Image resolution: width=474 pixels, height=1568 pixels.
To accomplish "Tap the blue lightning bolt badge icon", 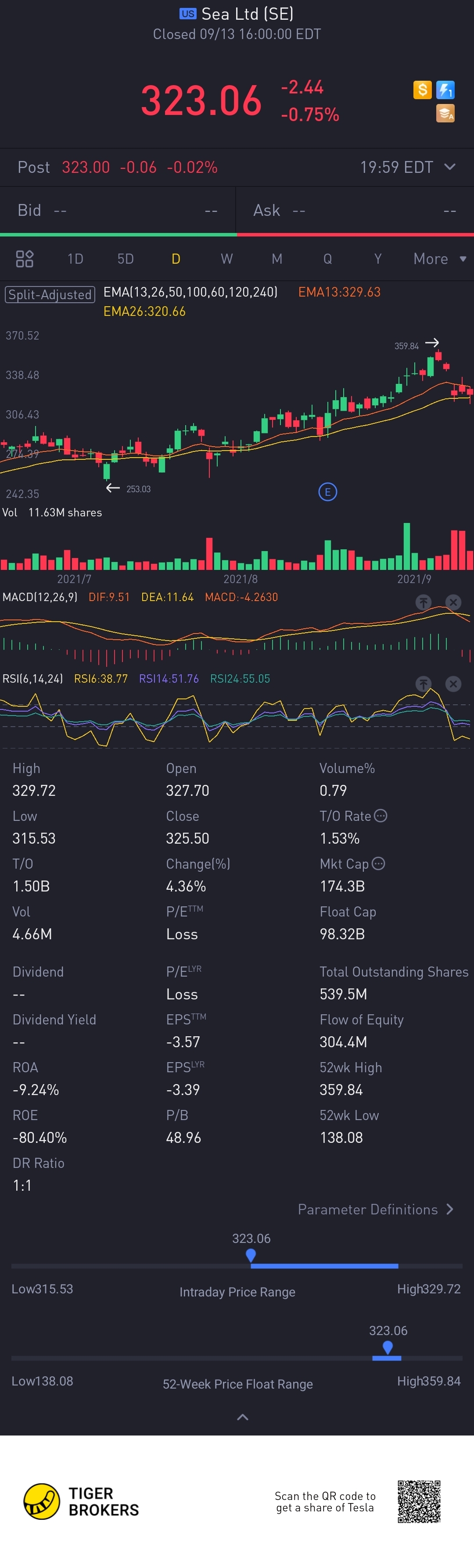I will (x=445, y=90).
